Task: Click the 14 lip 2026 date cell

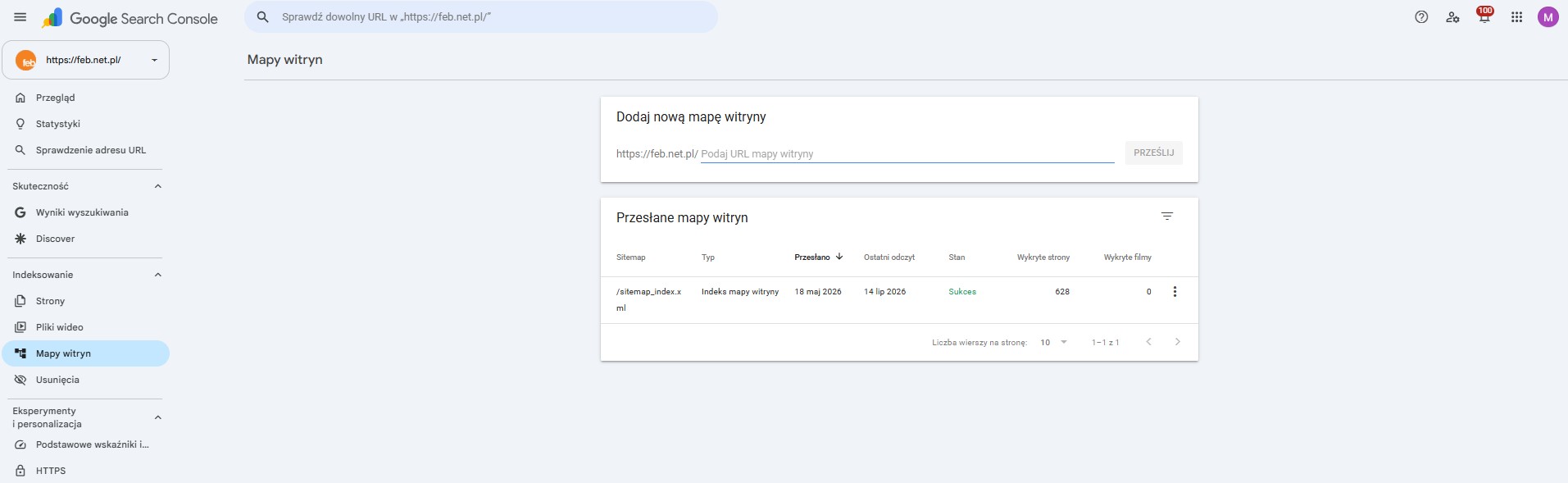Action: click(885, 292)
